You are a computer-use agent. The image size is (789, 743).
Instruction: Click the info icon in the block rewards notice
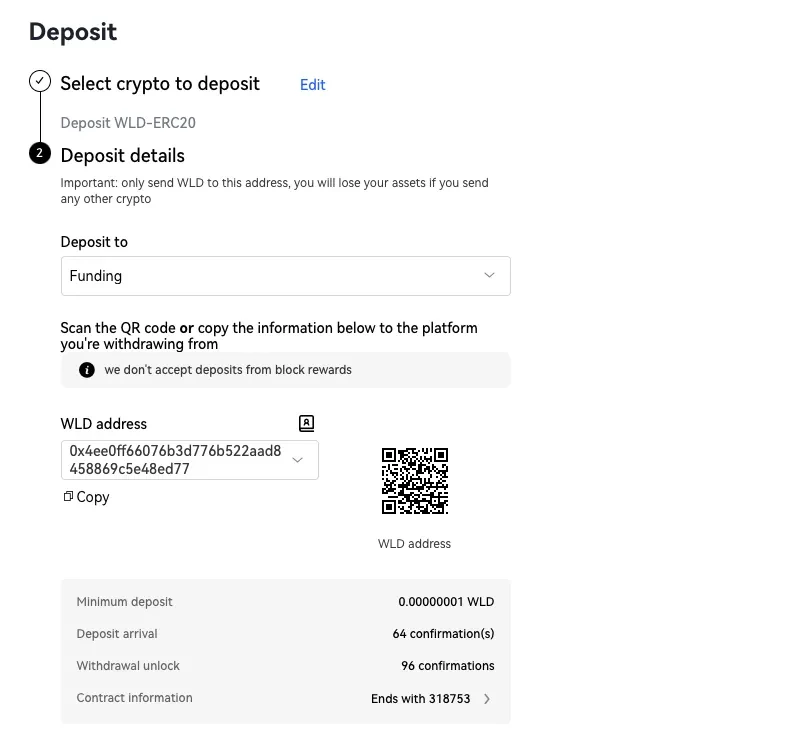point(87,370)
